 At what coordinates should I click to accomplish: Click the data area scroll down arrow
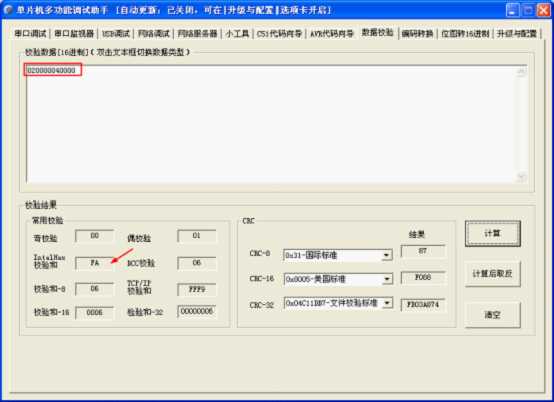(x=521, y=177)
